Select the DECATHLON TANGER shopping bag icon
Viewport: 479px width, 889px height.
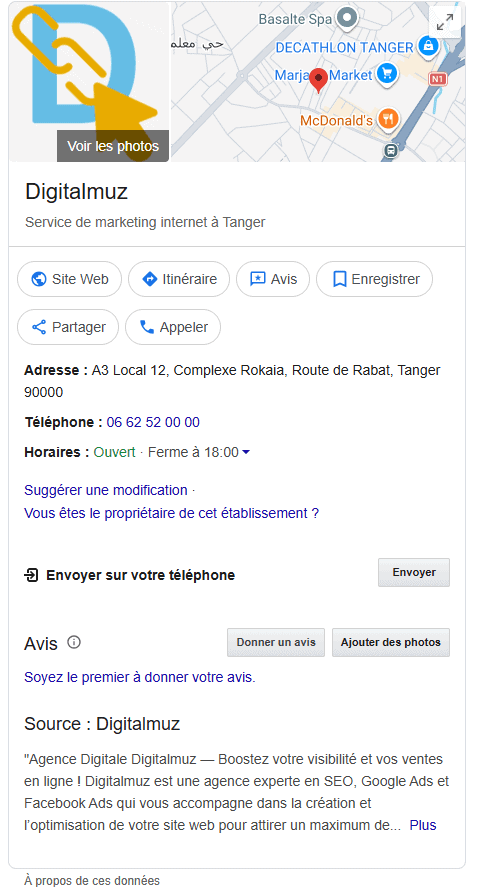[x=428, y=45]
